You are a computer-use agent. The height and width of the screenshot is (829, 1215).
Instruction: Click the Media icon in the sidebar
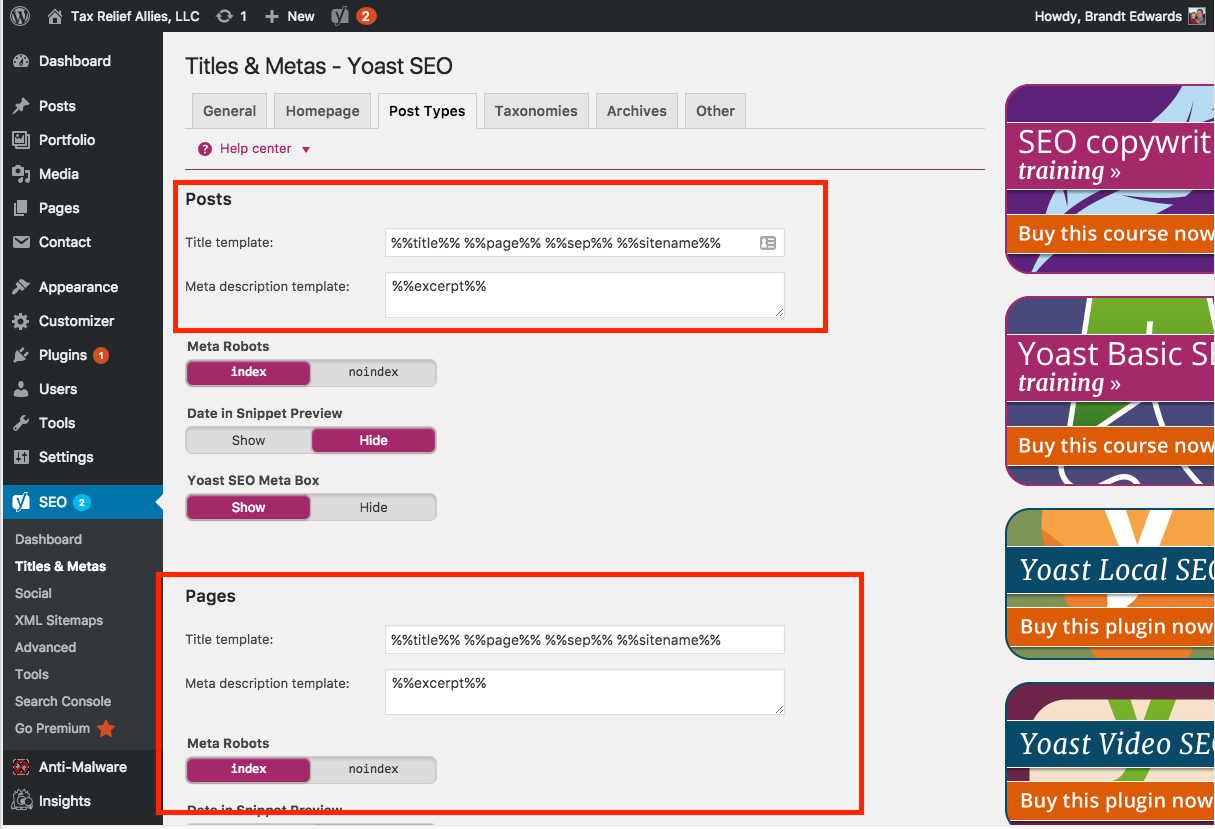[21, 174]
